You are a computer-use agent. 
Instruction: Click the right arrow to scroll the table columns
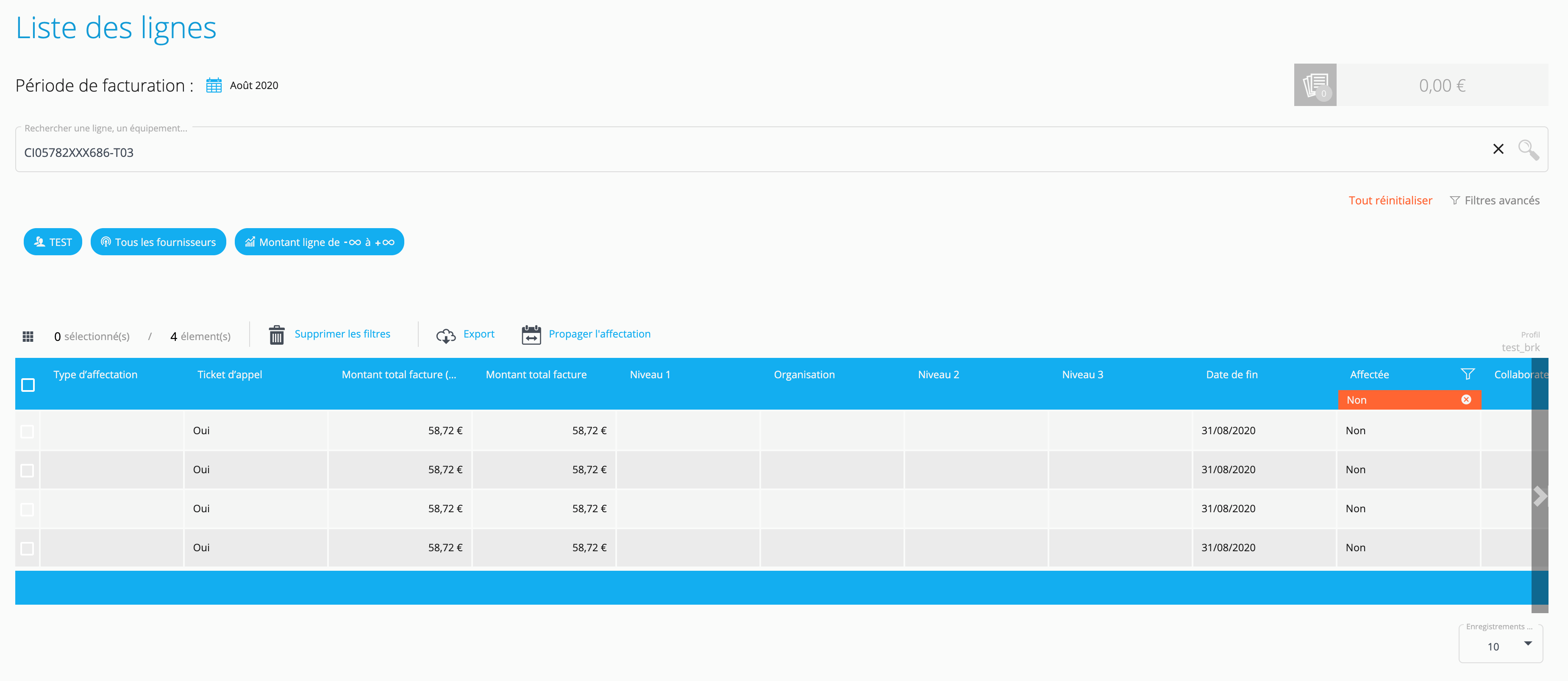point(1539,496)
